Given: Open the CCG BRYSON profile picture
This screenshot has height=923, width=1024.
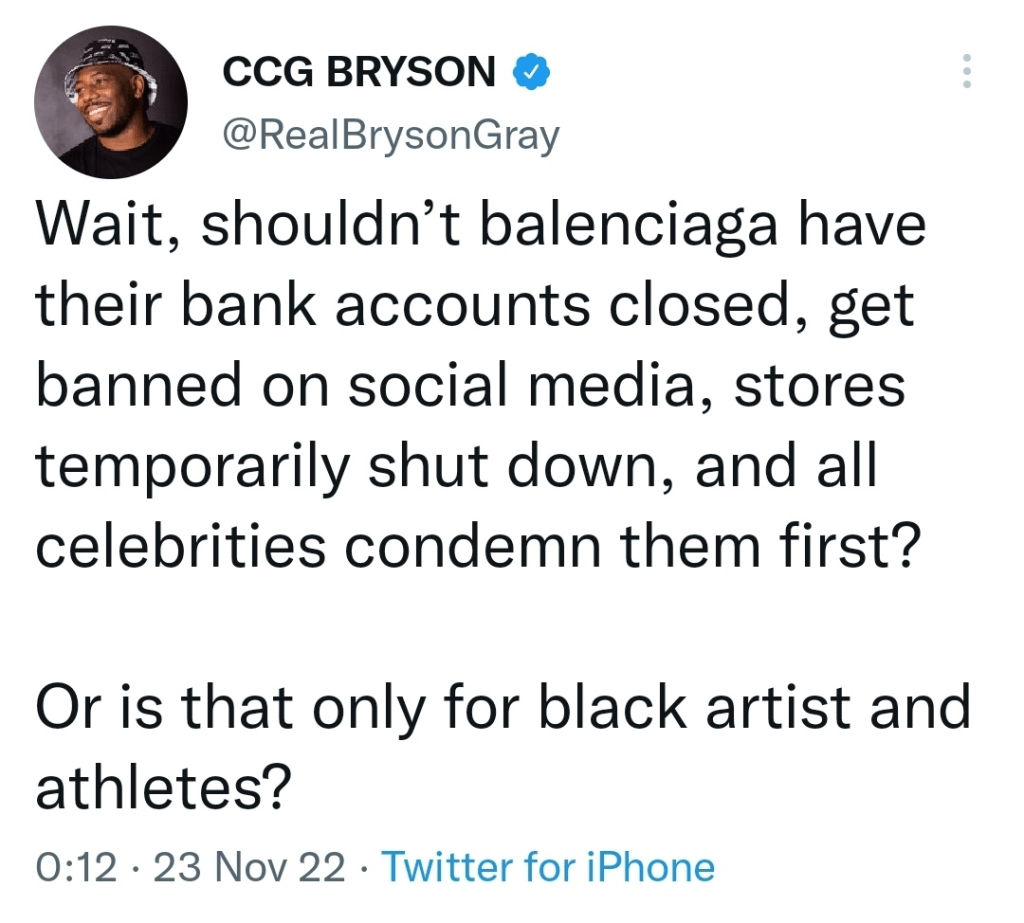Looking at the screenshot, I should [110, 104].
